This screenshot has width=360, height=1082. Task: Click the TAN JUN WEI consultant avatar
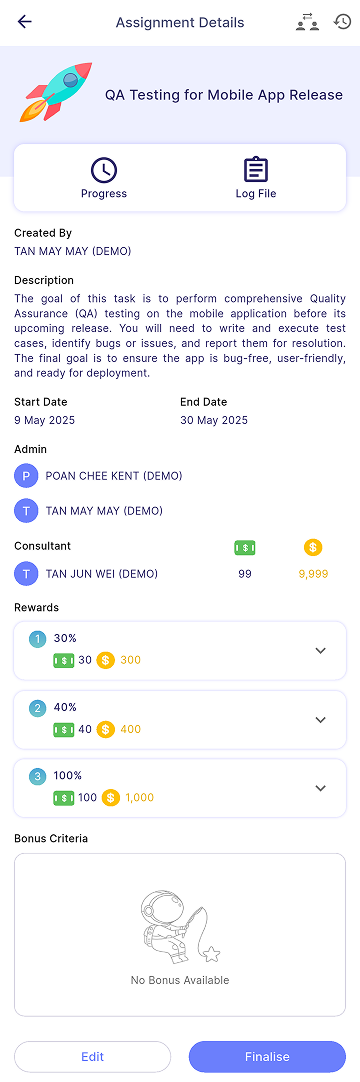click(x=26, y=573)
